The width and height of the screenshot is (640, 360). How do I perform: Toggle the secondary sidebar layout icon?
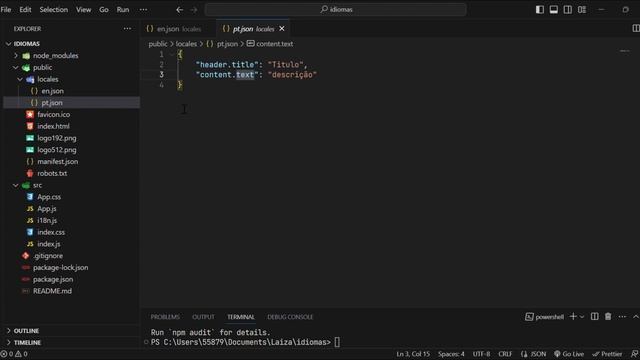[567, 9]
